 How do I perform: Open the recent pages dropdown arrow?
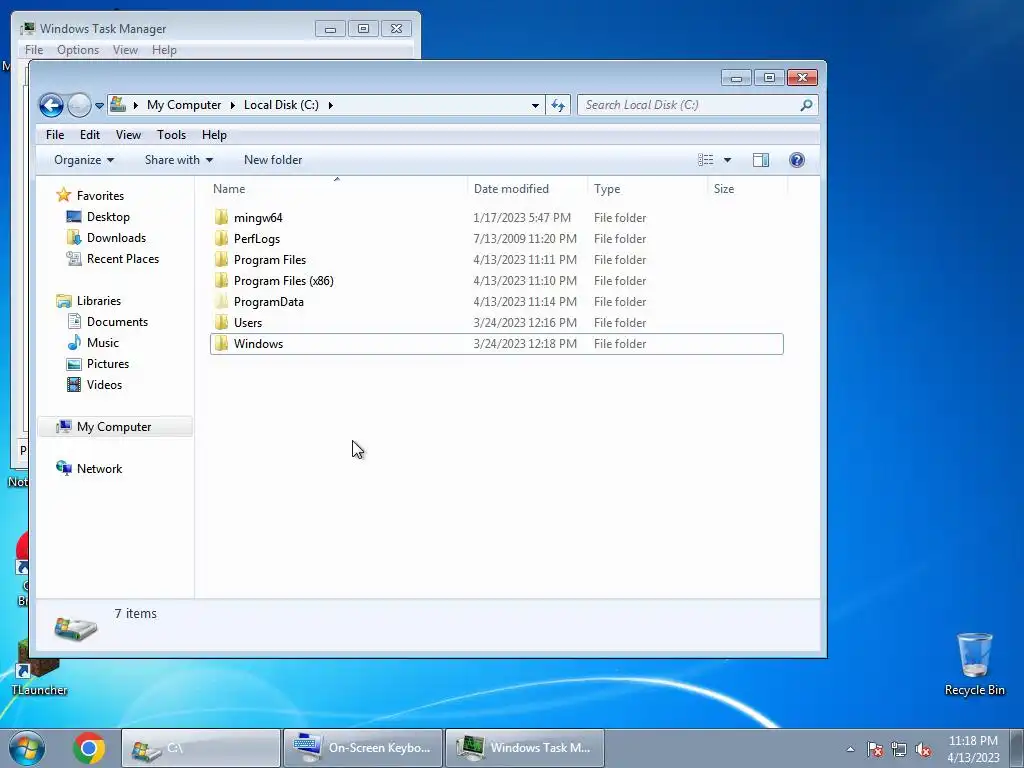(x=99, y=105)
